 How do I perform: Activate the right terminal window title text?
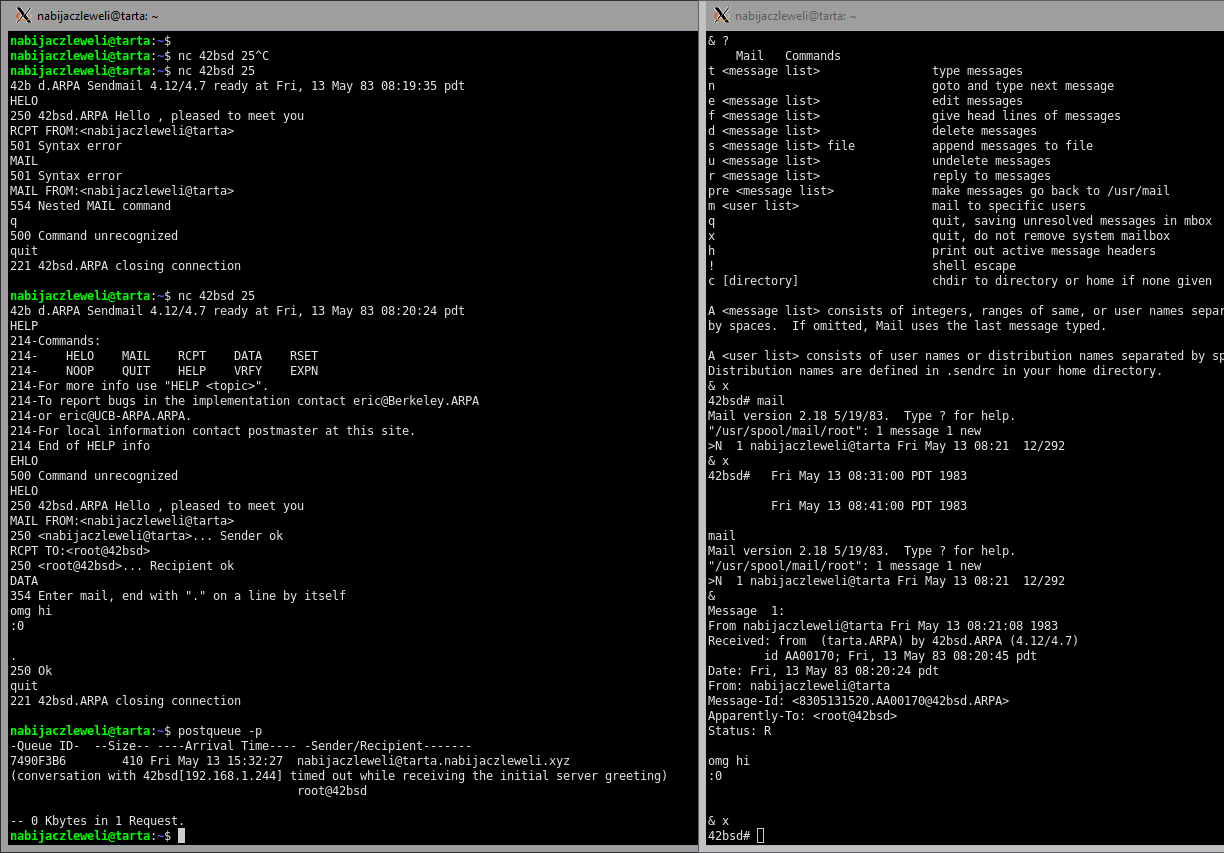click(x=795, y=16)
